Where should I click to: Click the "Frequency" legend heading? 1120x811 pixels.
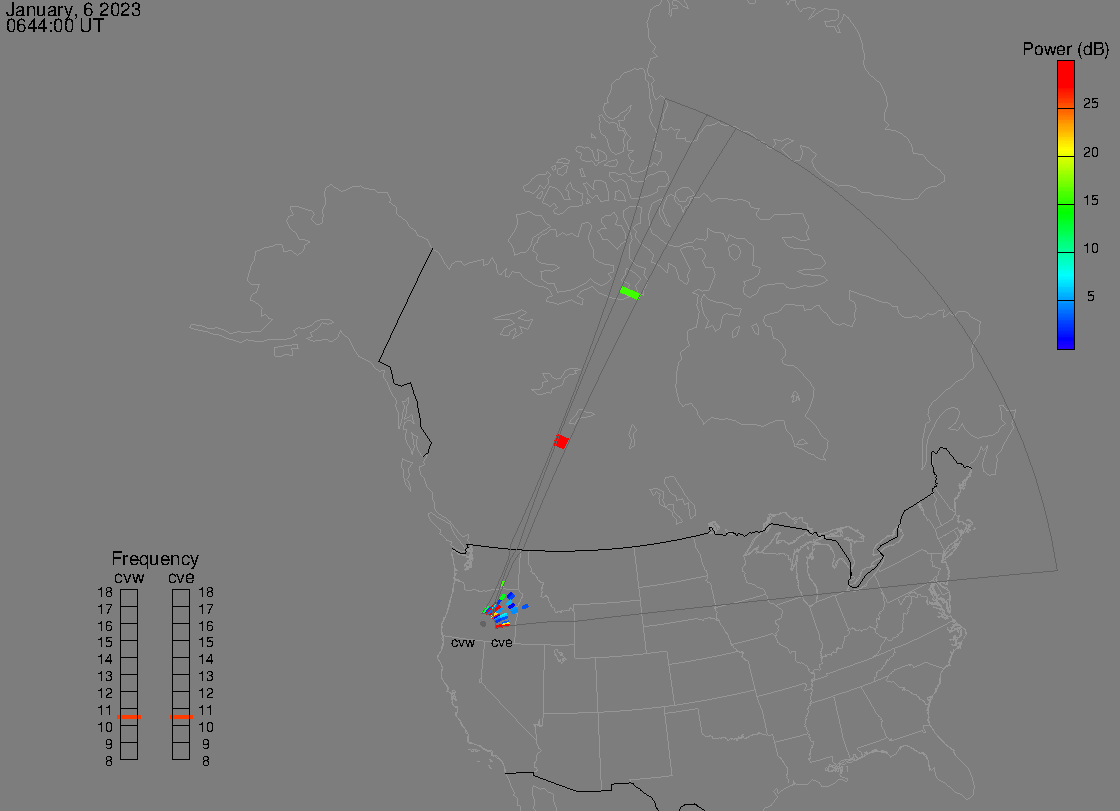point(155,559)
